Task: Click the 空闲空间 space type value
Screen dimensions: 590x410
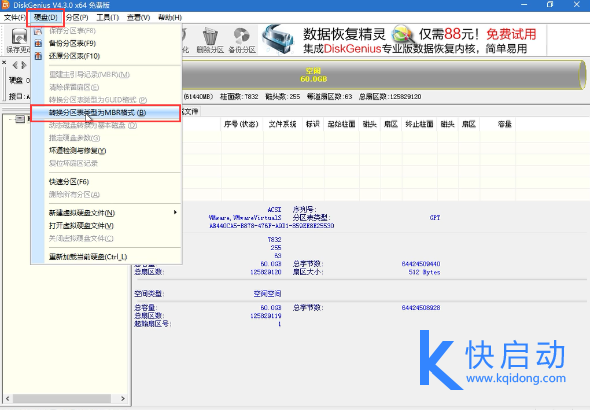Action: coord(267,293)
